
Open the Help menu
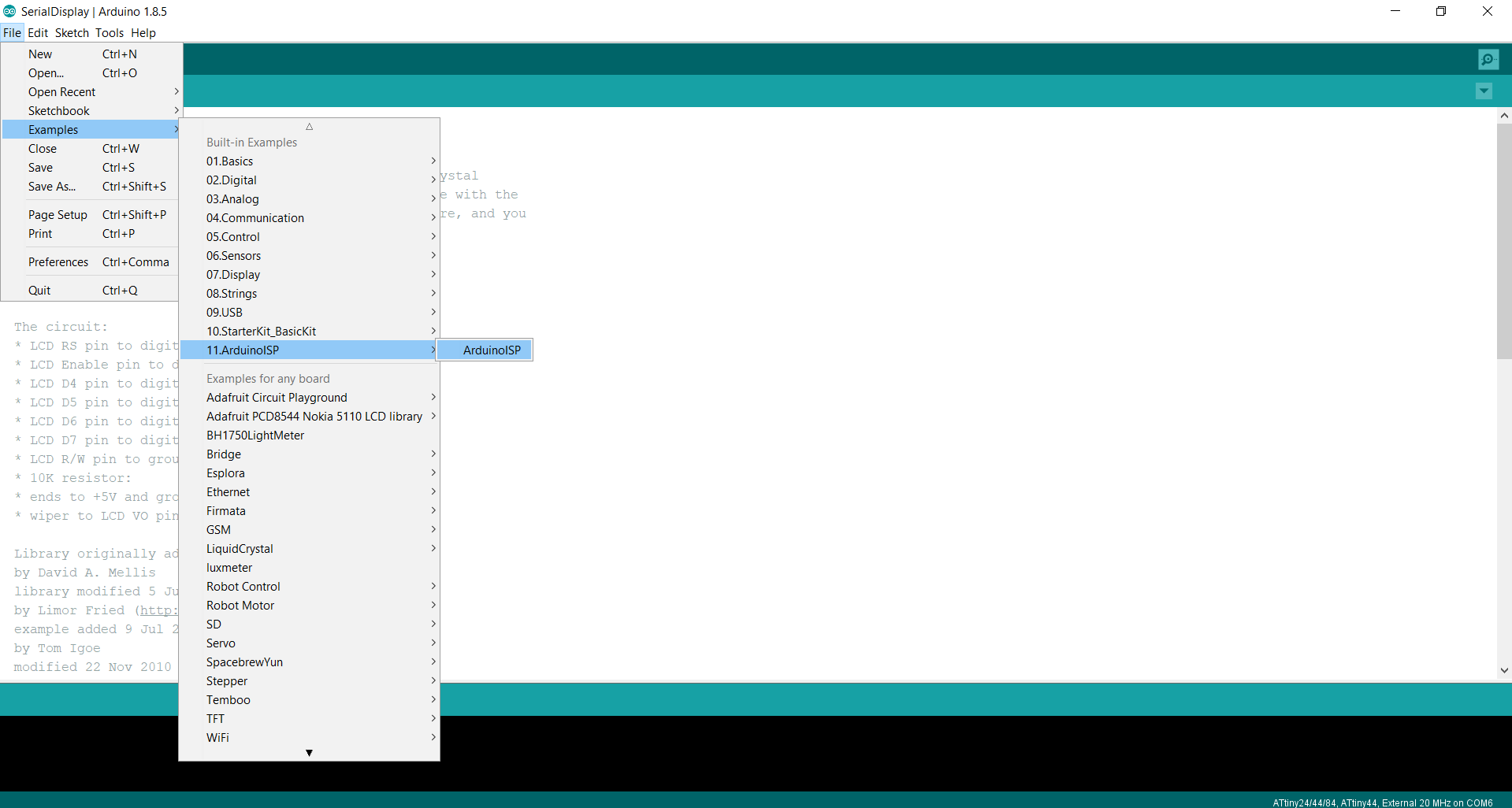143,33
